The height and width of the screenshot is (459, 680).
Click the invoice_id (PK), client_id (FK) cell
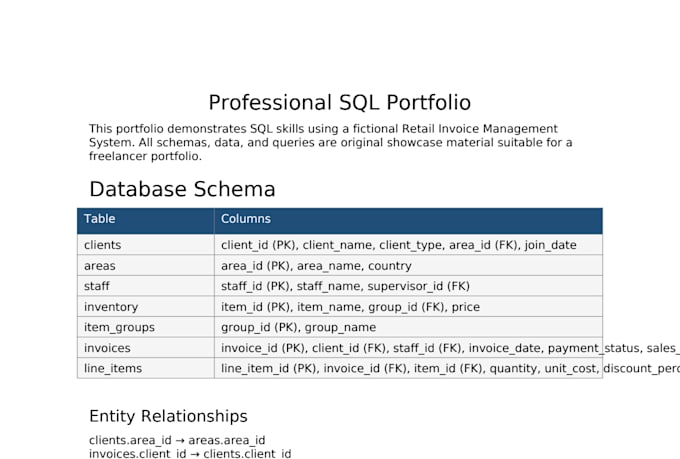[408, 348]
